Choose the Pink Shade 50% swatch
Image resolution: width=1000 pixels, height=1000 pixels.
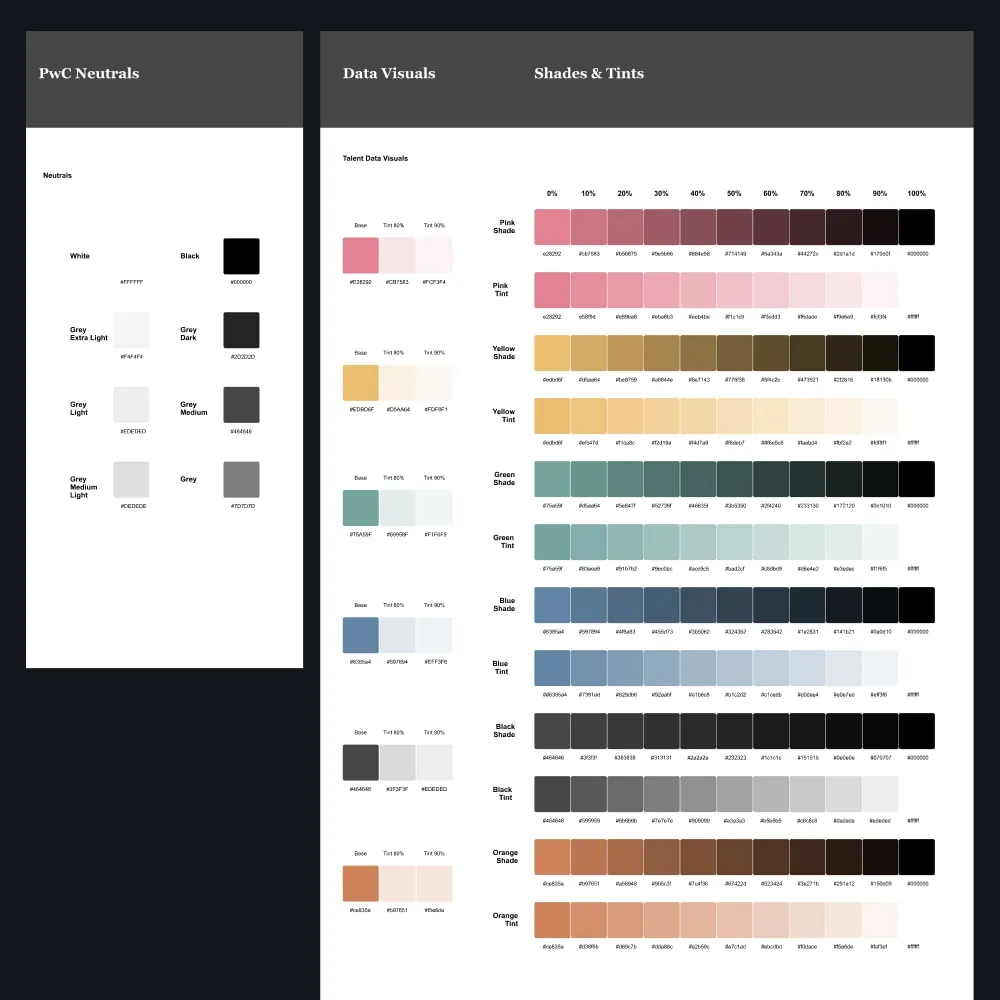[734, 227]
